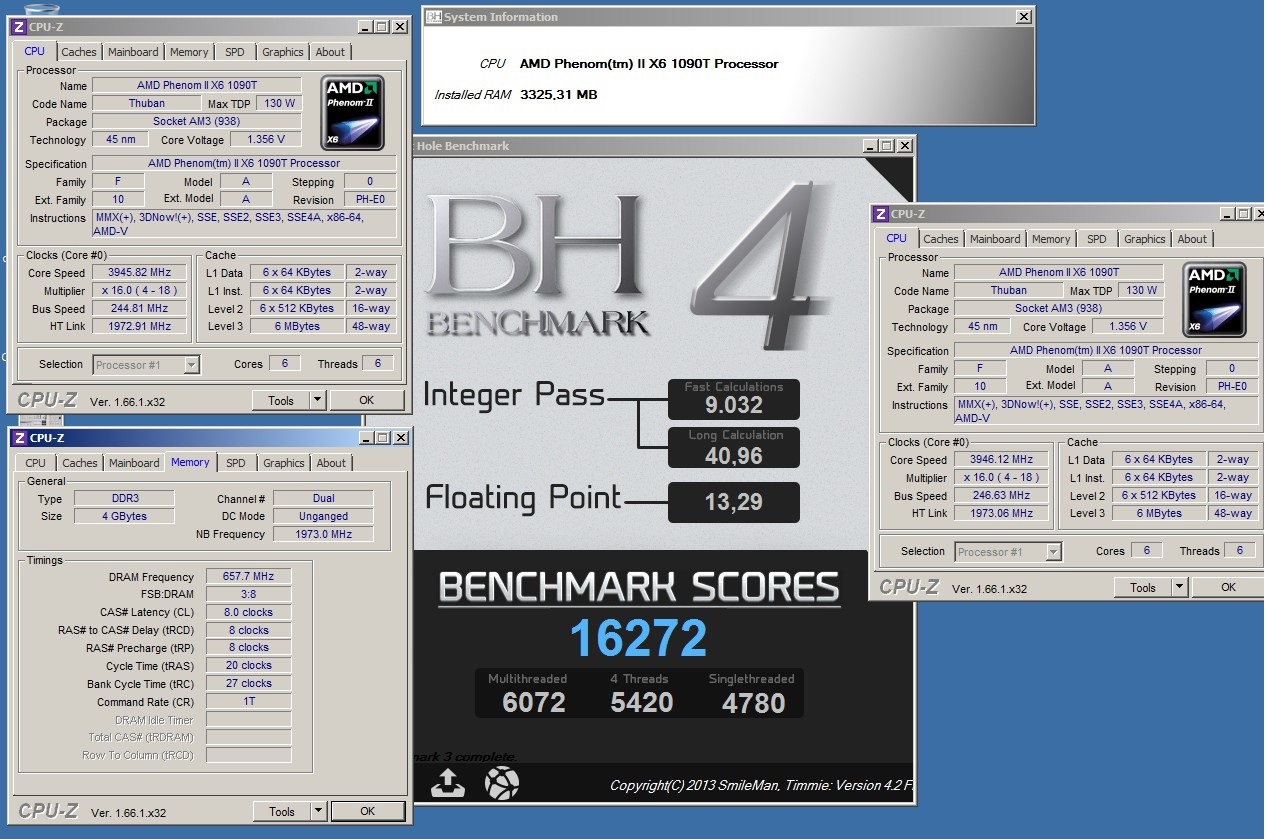Image resolution: width=1266 pixels, height=839 pixels.
Task: Click 4 Threads score 5420
Action: 642,702
